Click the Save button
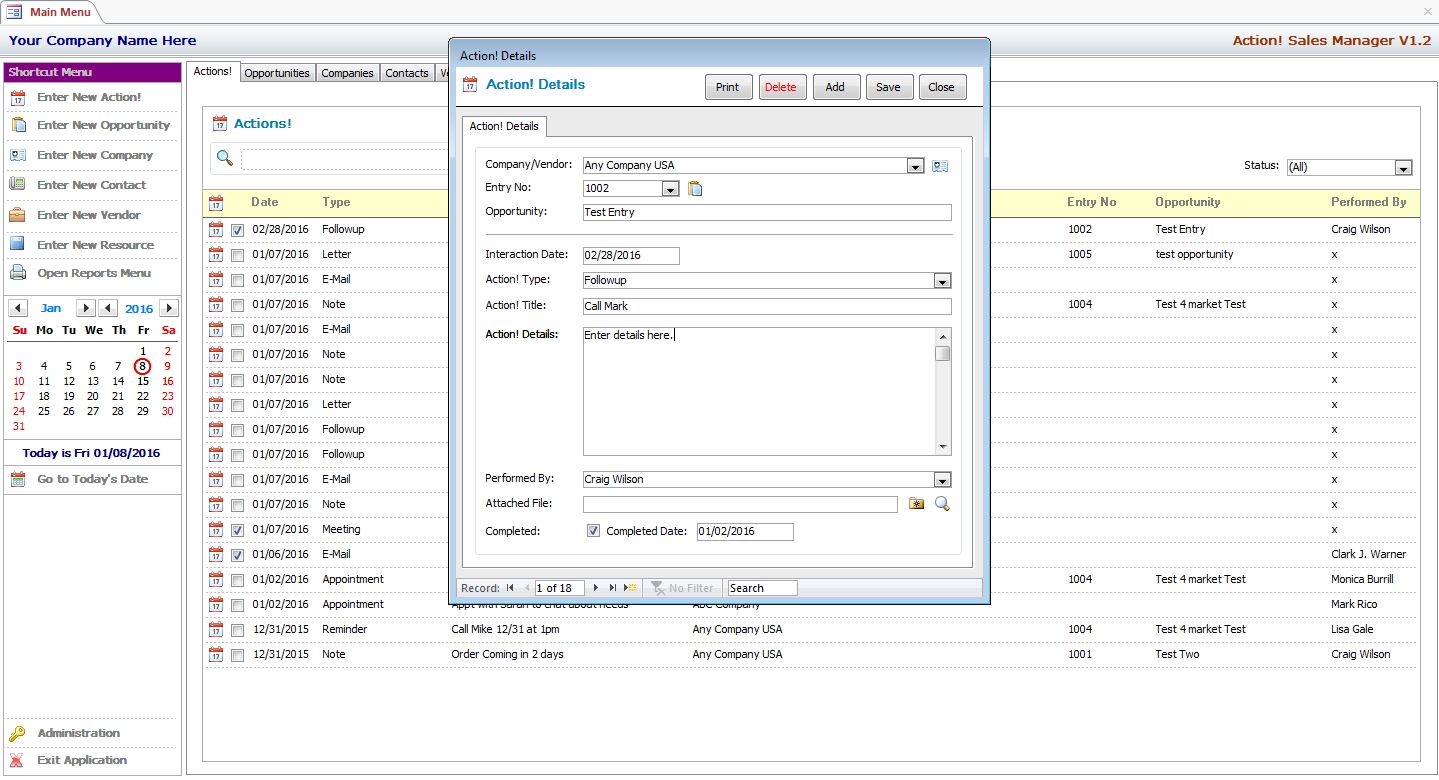Viewport: 1439px width, 780px height. point(888,87)
